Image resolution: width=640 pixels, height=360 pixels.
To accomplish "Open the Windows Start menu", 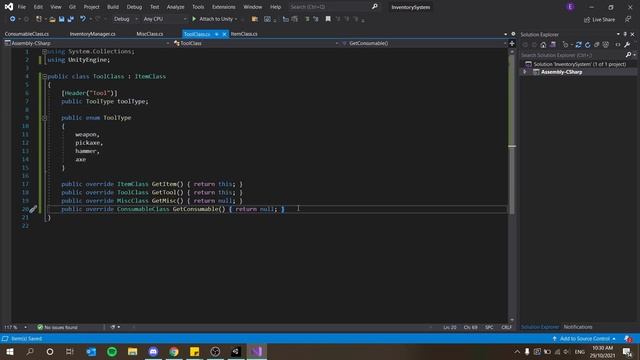I will (x=10, y=351).
